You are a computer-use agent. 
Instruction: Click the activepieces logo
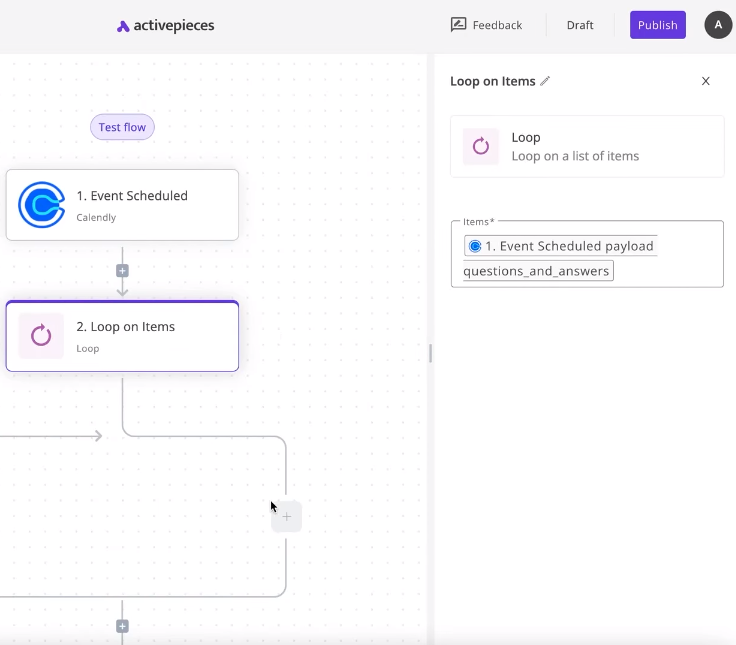point(165,26)
